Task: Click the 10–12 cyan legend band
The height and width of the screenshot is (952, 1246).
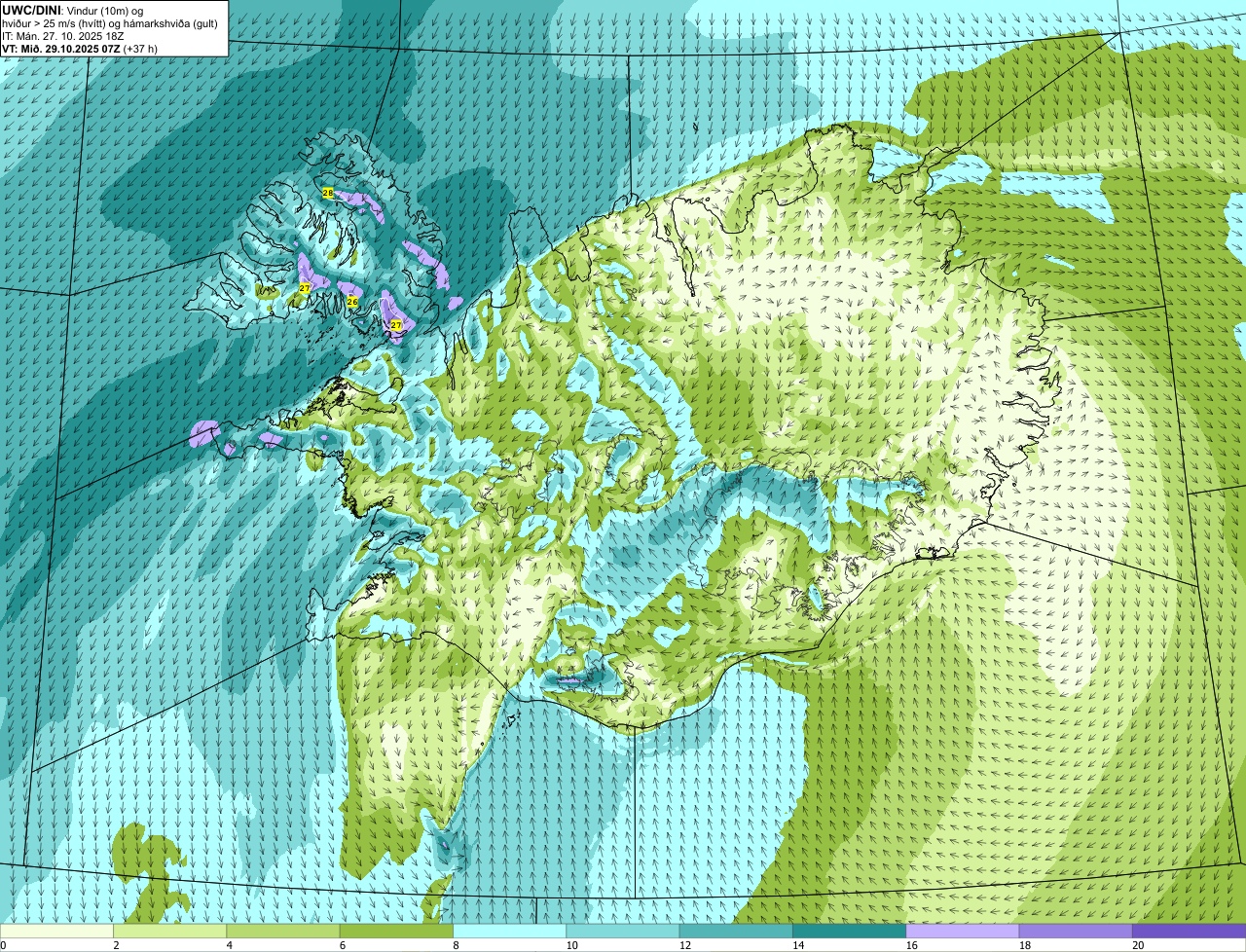Action: [x=623, y=931]
